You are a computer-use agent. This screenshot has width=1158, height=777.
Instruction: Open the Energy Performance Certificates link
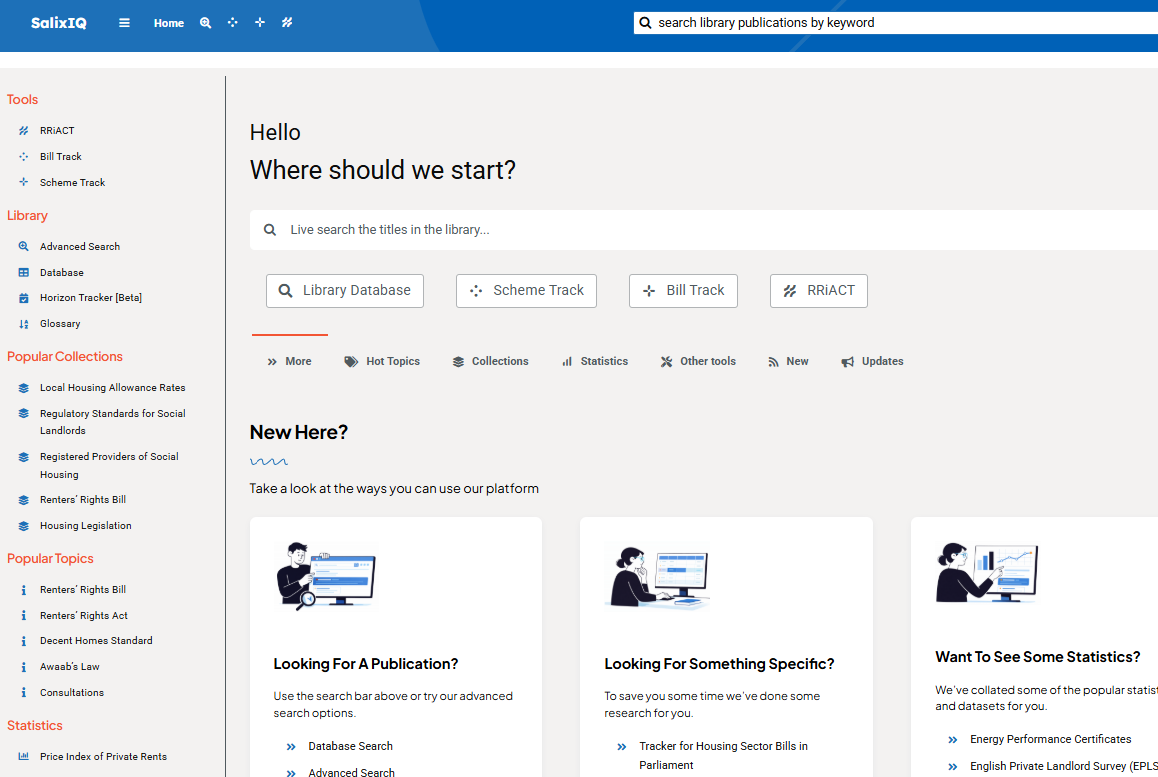point(1050,740)
